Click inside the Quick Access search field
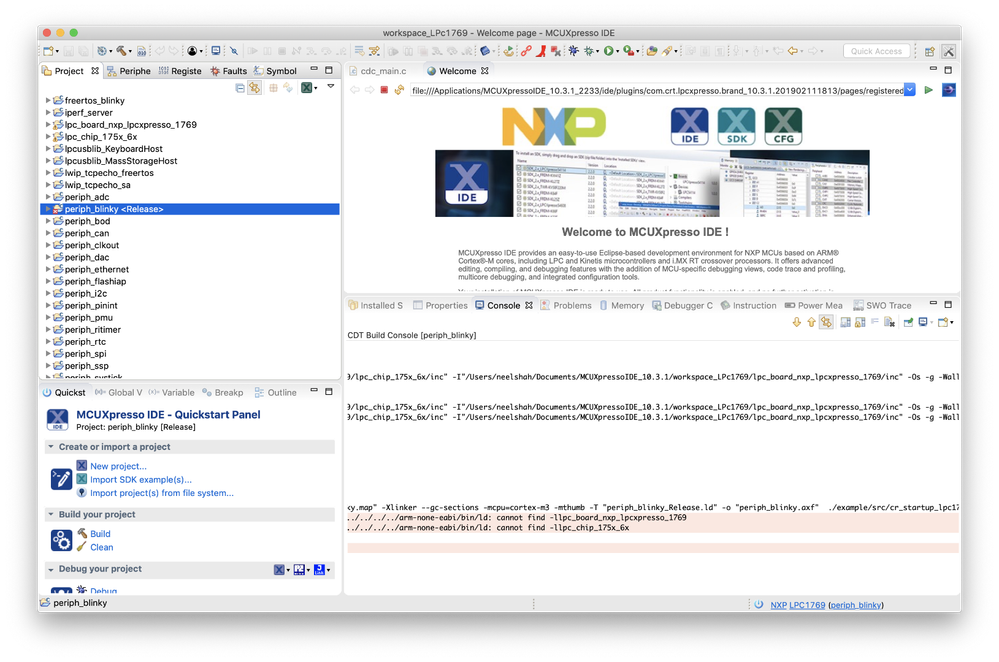The image size is (999, 662). 876,51
